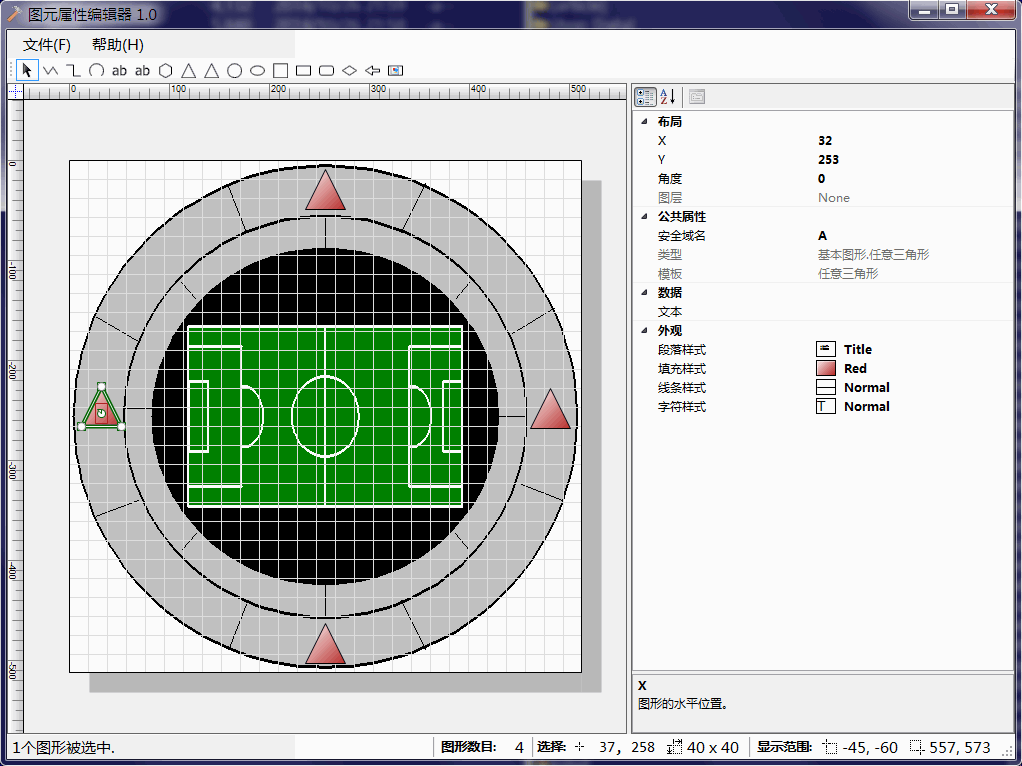
Task: Select the image insert tool
Action: tap(395, 70)
